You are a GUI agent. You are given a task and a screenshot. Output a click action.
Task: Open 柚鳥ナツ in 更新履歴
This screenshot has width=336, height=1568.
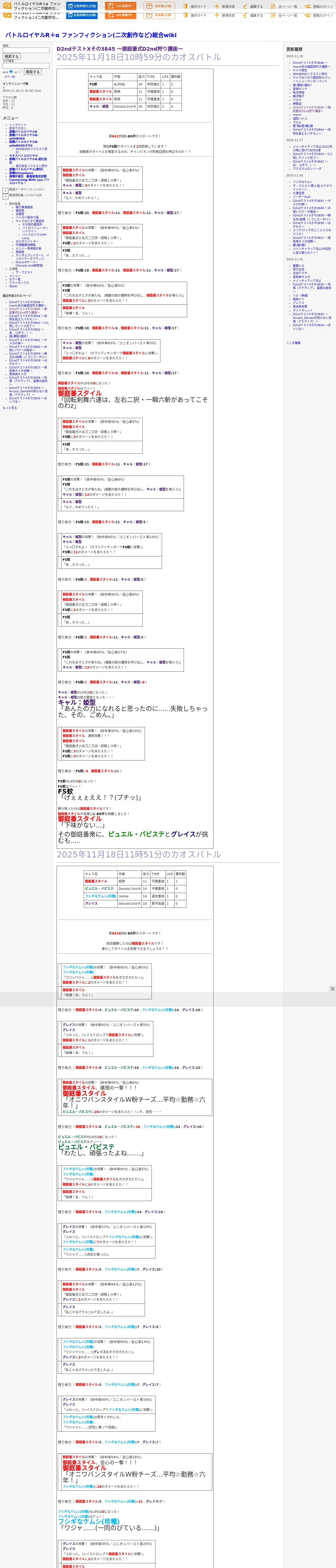(298, 299)
